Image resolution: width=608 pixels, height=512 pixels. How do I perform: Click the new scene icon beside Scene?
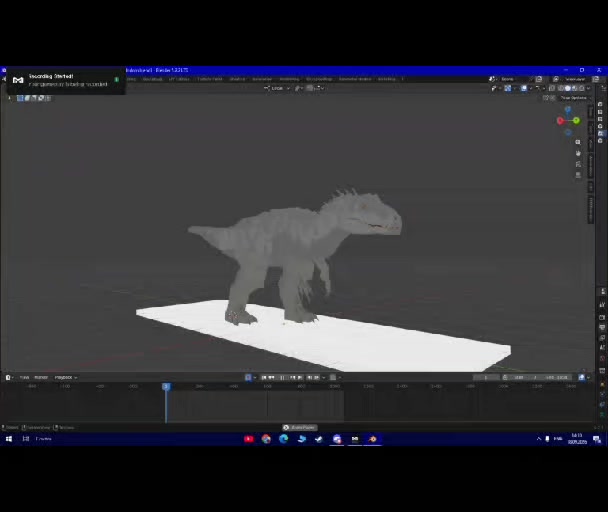pos(539,79)
